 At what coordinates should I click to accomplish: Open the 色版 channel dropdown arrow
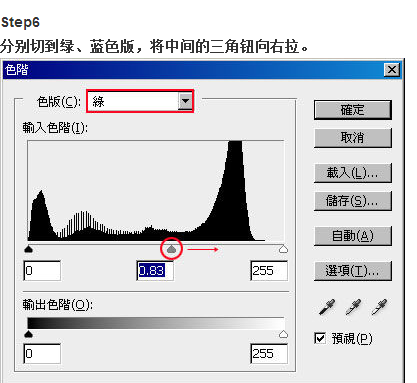pos(185,101)
